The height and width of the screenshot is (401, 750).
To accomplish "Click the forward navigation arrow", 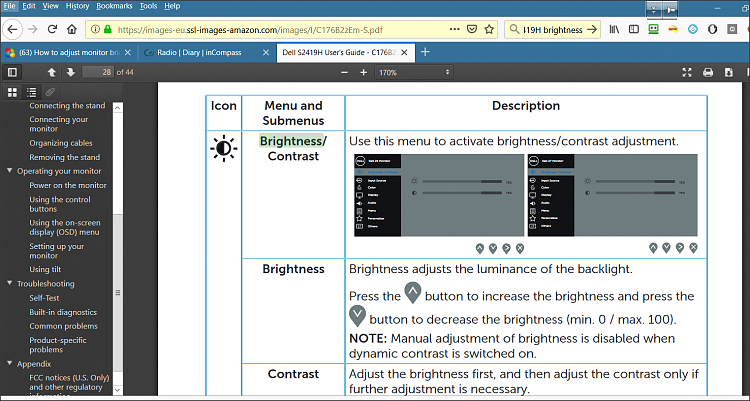I will 33,29.
